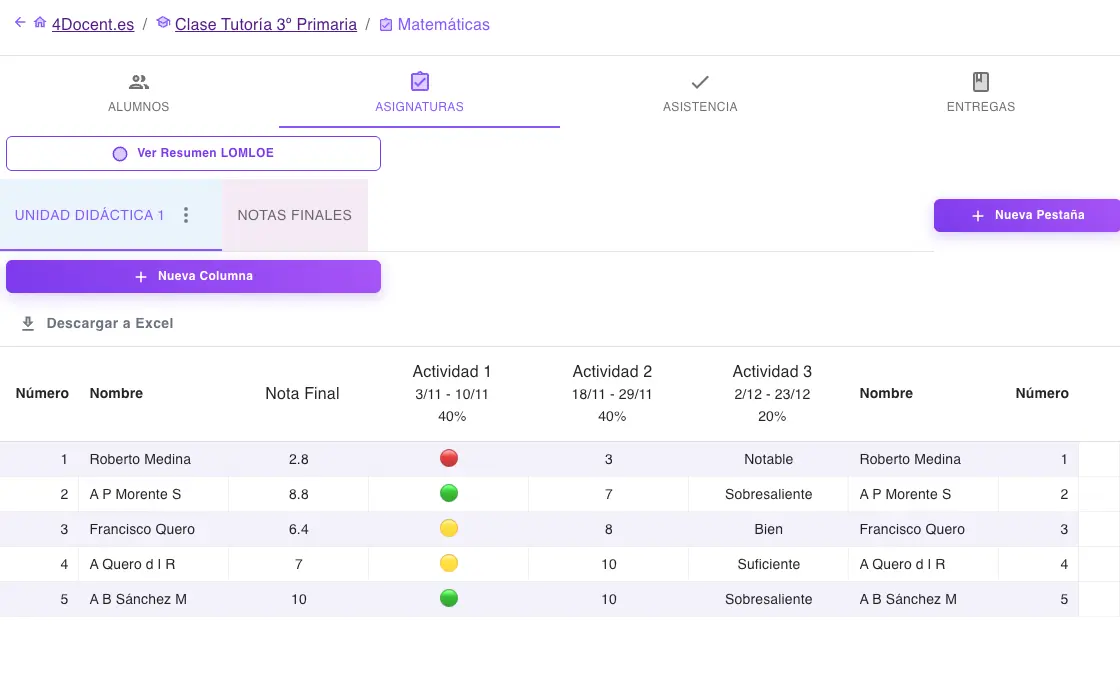Click the clipboard icon beside Matemáticas
The width and height of the screenshot is (1120, 692).
pos(386,25)
